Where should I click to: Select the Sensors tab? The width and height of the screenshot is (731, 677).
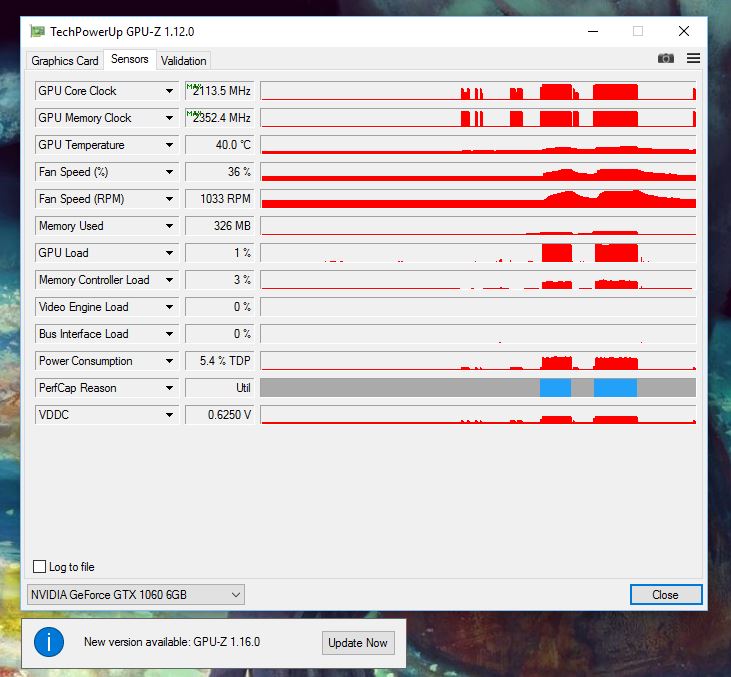[x=130, y=59]
